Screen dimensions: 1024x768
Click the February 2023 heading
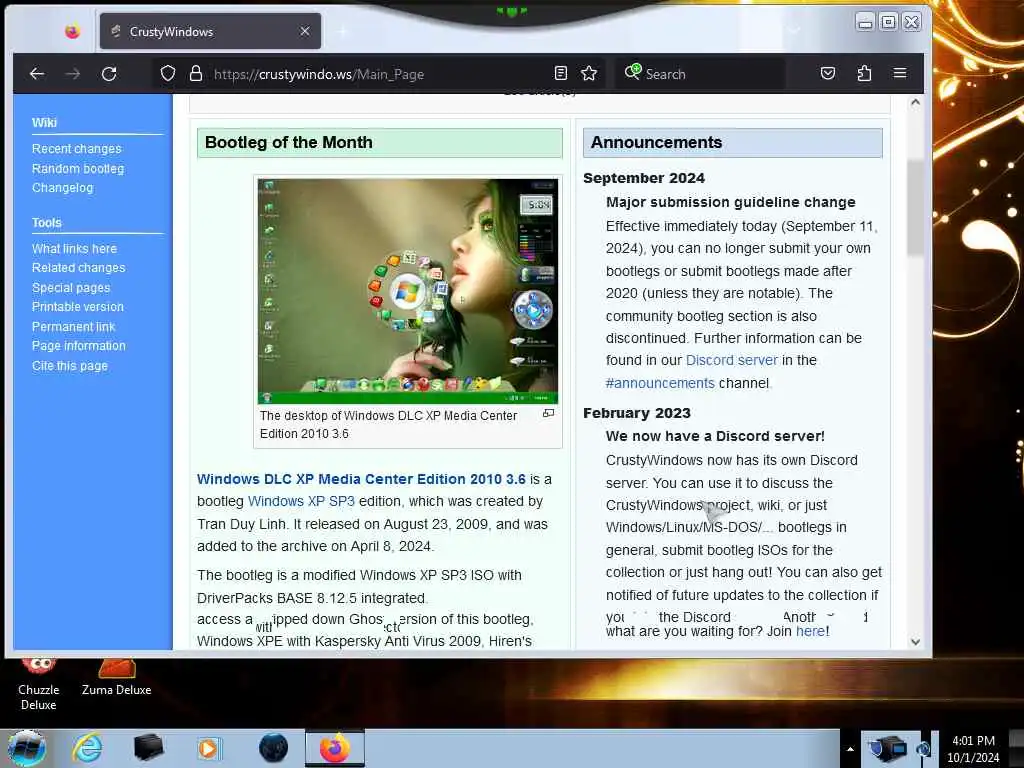637,413
